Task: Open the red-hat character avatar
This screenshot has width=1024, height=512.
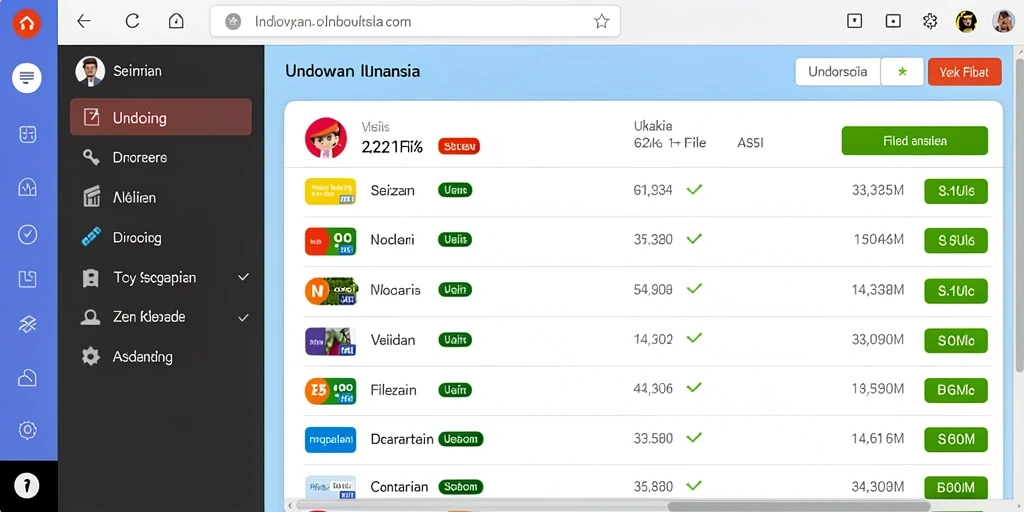Action: point(326,138)
